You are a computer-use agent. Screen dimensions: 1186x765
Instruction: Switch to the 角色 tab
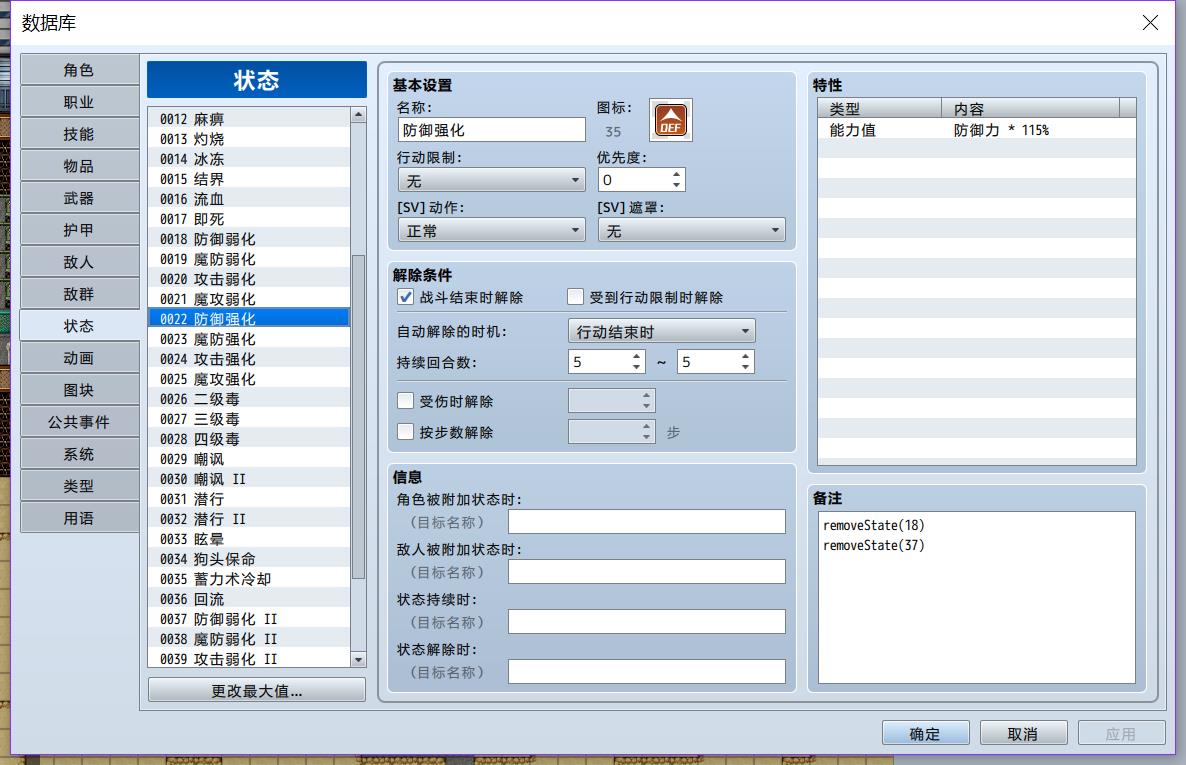(x=79, y=70)
